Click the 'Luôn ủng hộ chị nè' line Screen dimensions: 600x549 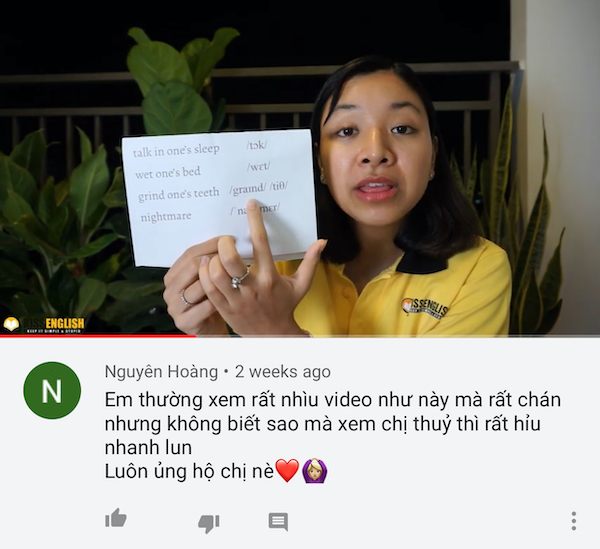189,471
